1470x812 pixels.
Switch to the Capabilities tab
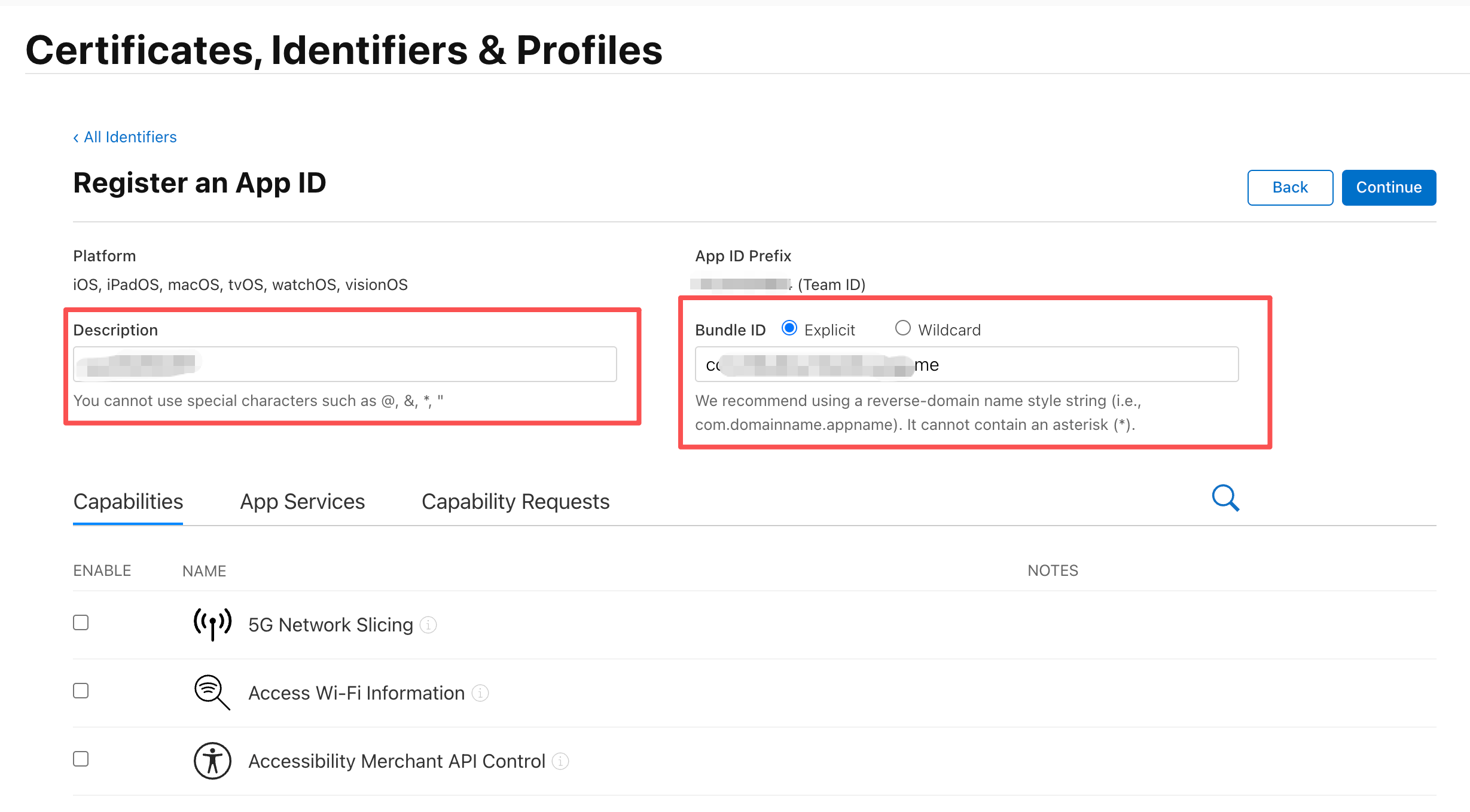tap(128, 502)
